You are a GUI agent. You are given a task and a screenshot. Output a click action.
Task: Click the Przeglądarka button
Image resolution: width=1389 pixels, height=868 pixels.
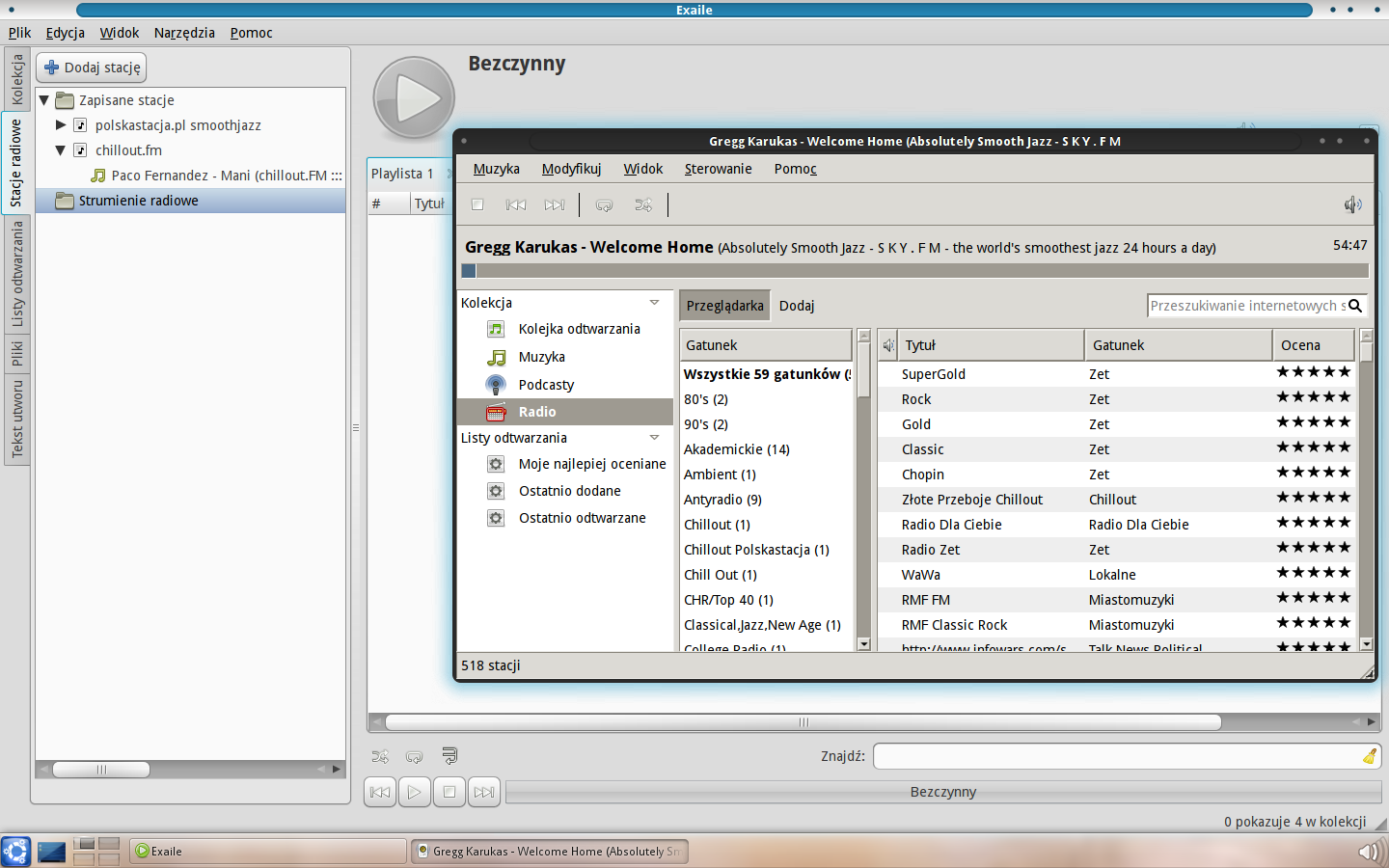pyautogui.click(x=724, y=306)
